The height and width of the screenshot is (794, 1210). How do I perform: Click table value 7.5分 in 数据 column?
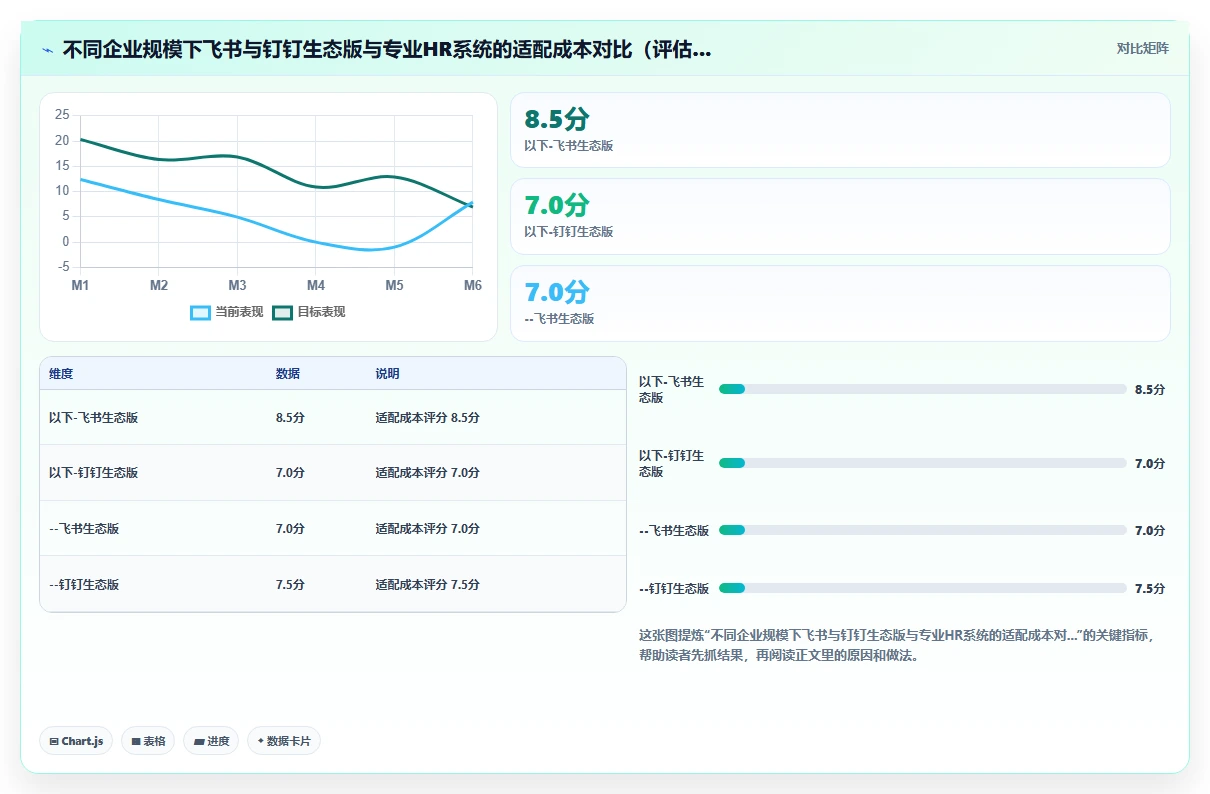(x=290, y=585)
